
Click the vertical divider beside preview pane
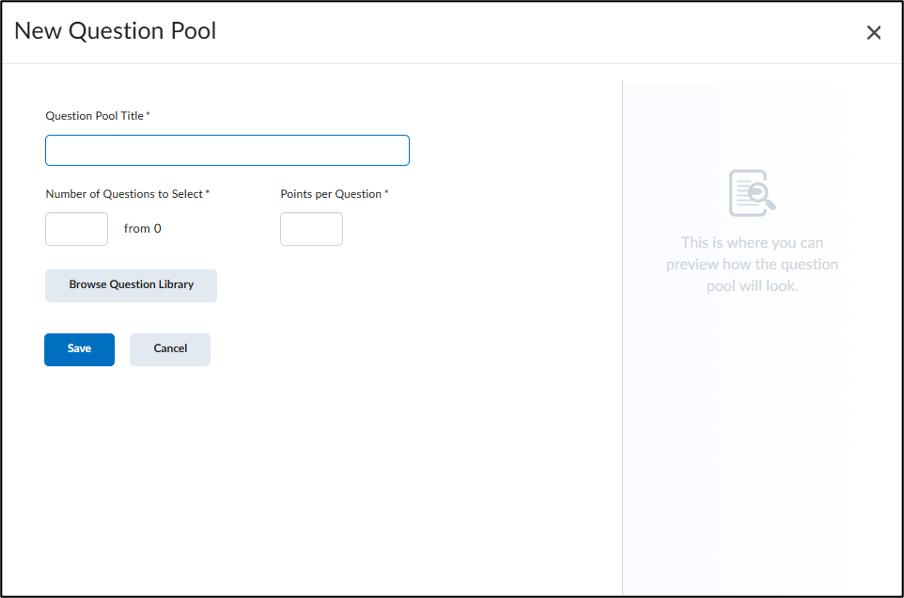point(623,337)
